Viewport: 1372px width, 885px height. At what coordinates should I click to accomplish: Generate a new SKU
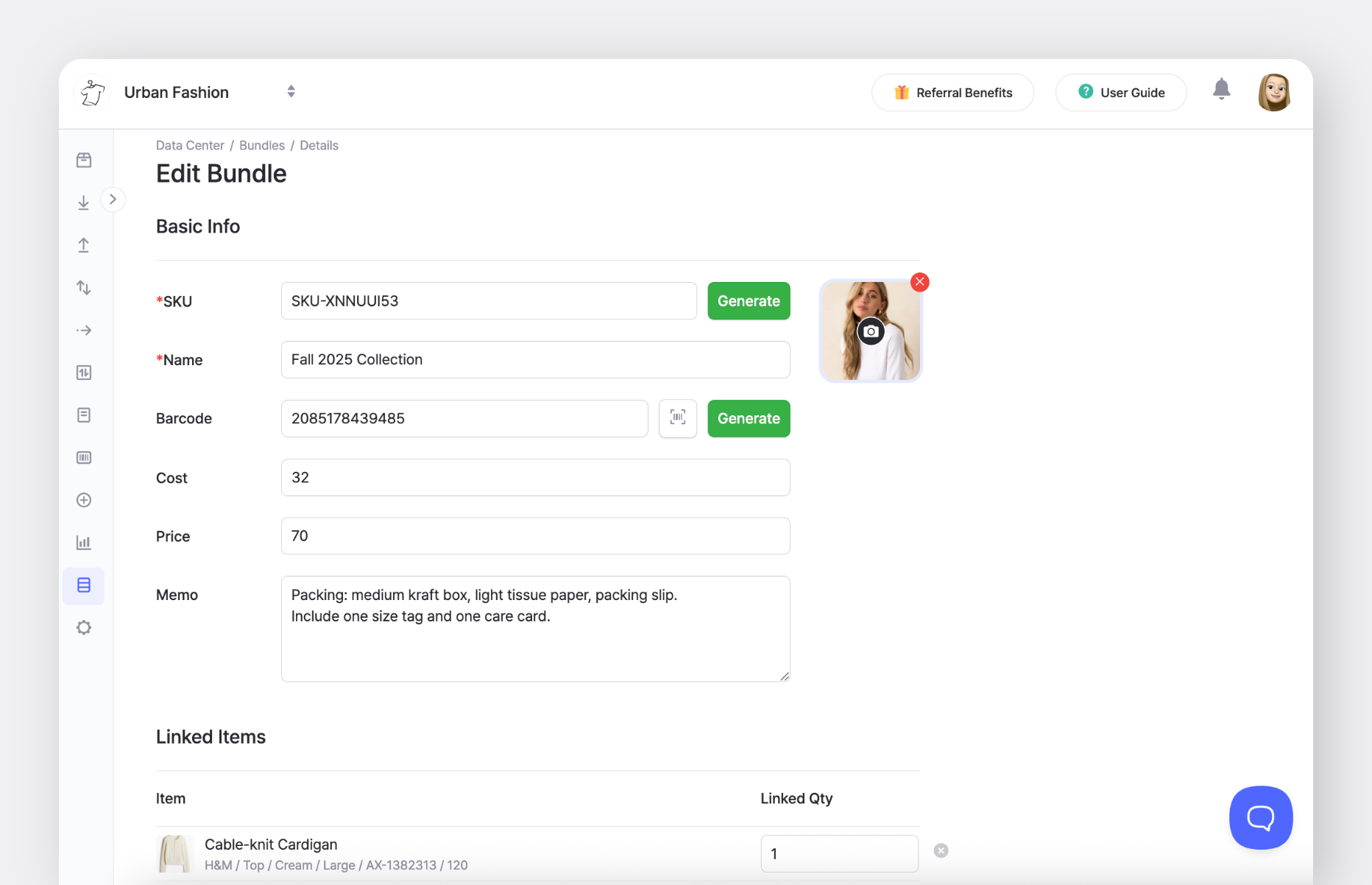coord(749,300)
